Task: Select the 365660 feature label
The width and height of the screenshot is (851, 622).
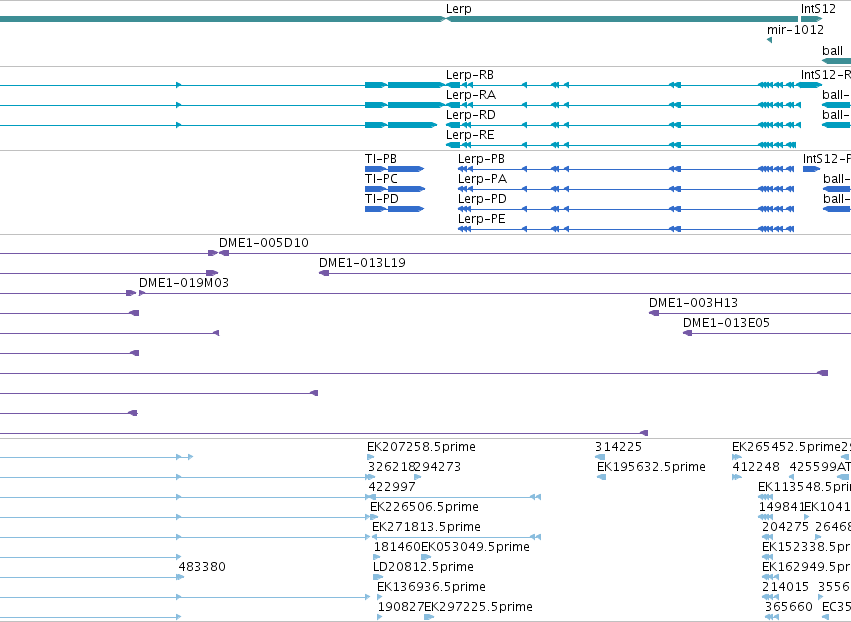Action: (789, 607)
